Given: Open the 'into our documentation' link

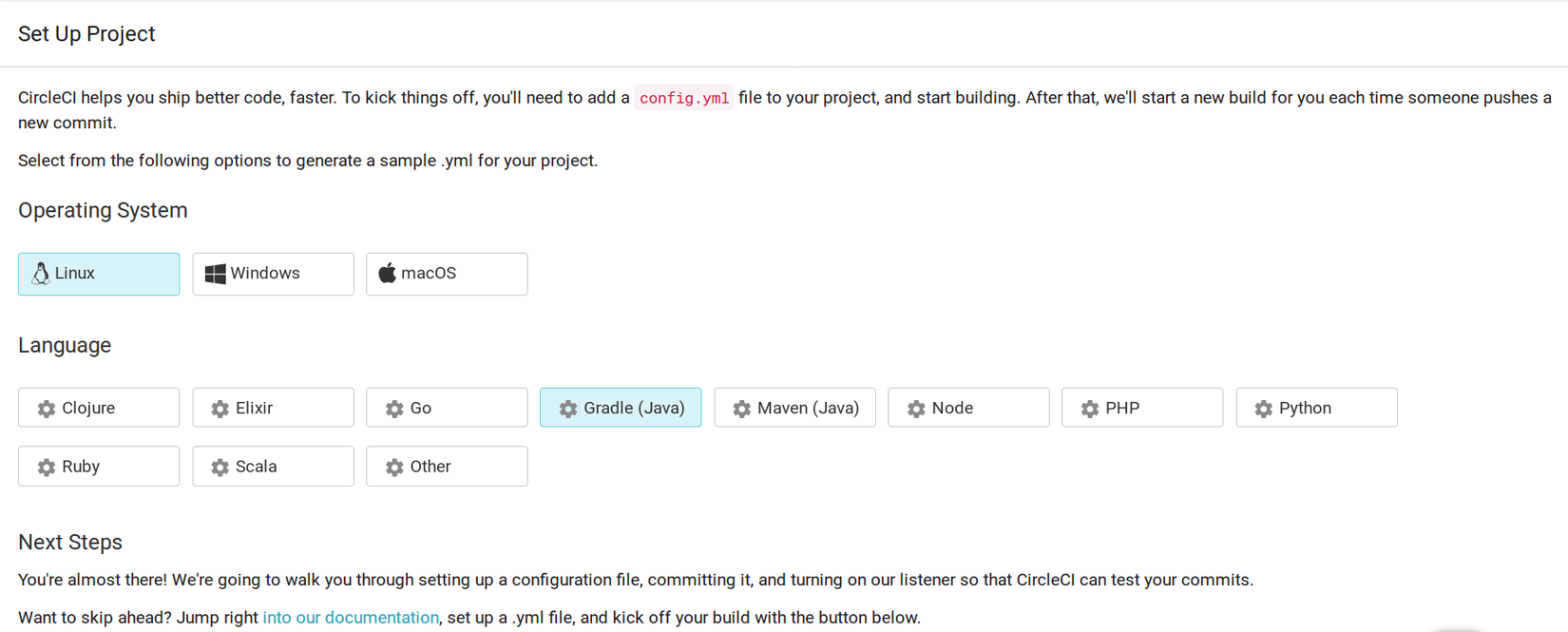Looking at the screenshot, I should (x=351, y=618).
